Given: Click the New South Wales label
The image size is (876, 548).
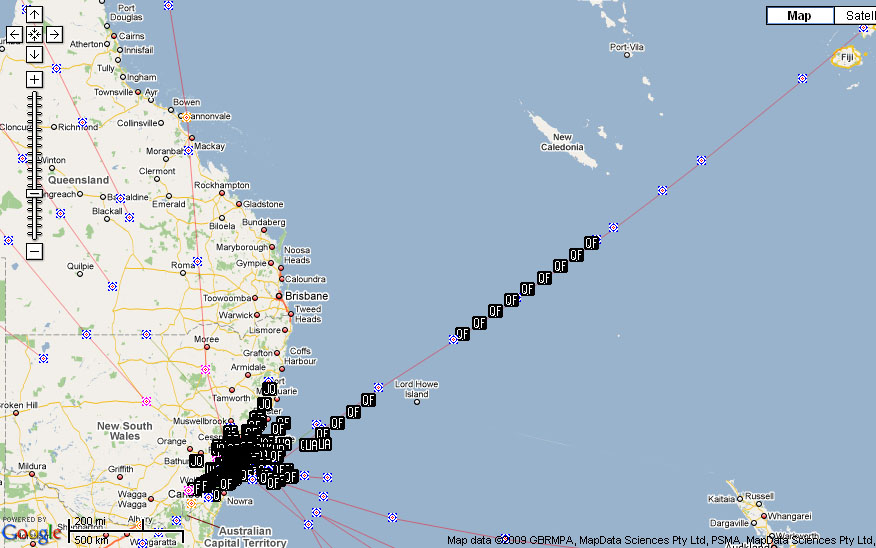Looking at the screenshot, I should point(125,431).
